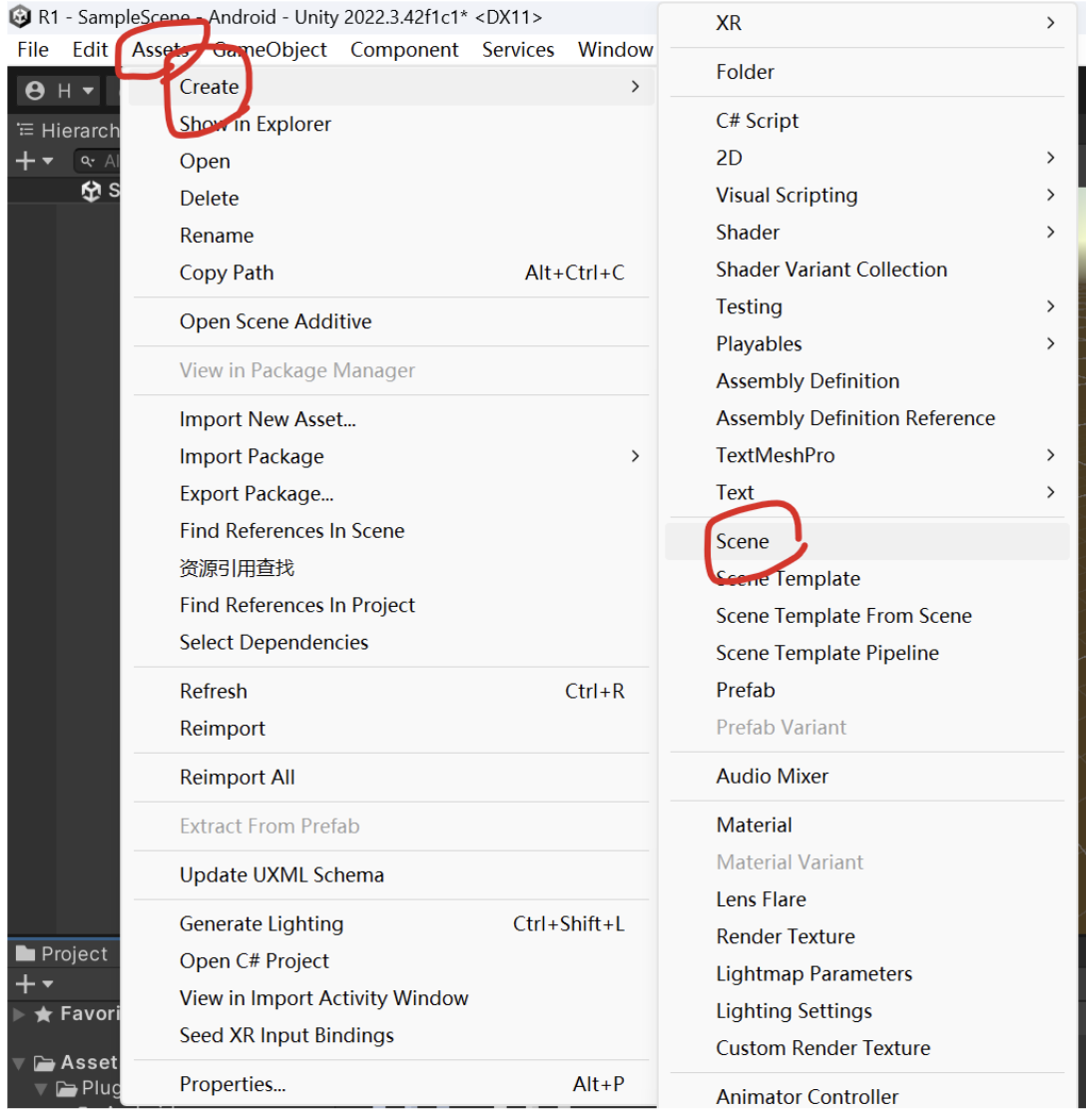Open the Component menu
1086x1120 pixels.
tap(404, 50)
